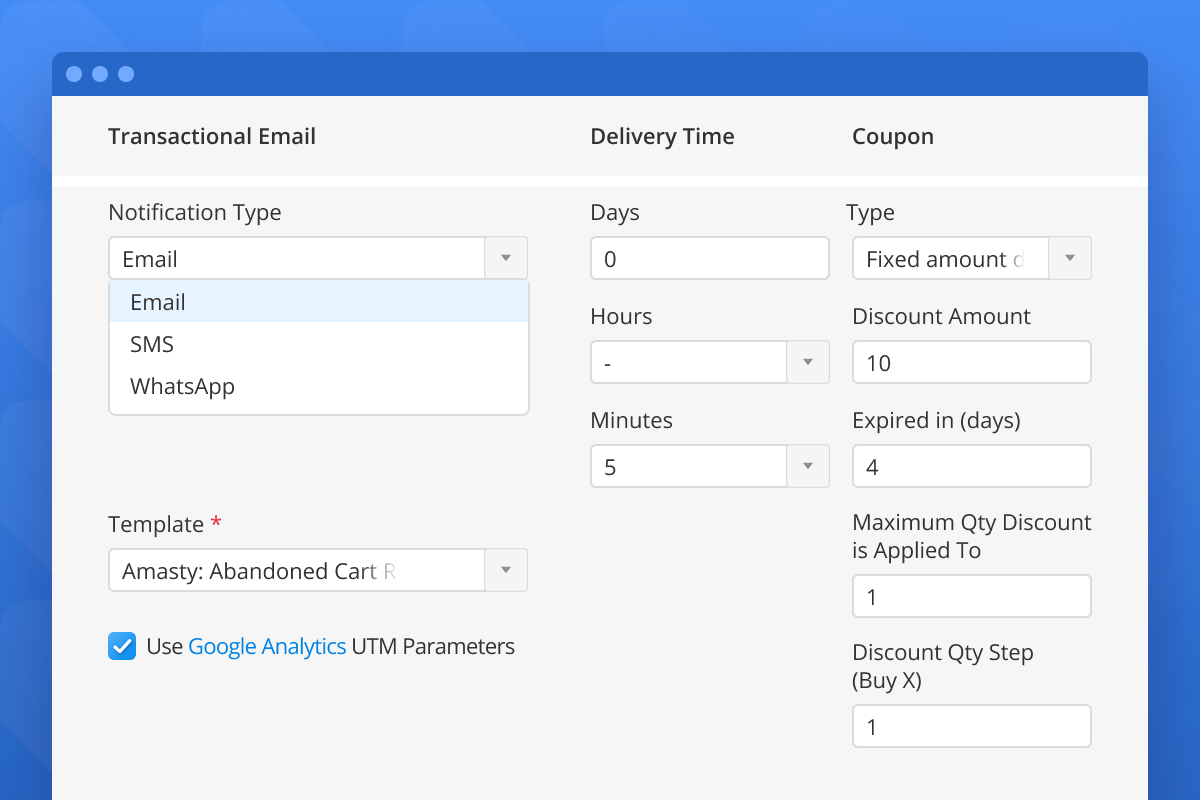Click the Maximum Qty Discount field

[971, 596]
